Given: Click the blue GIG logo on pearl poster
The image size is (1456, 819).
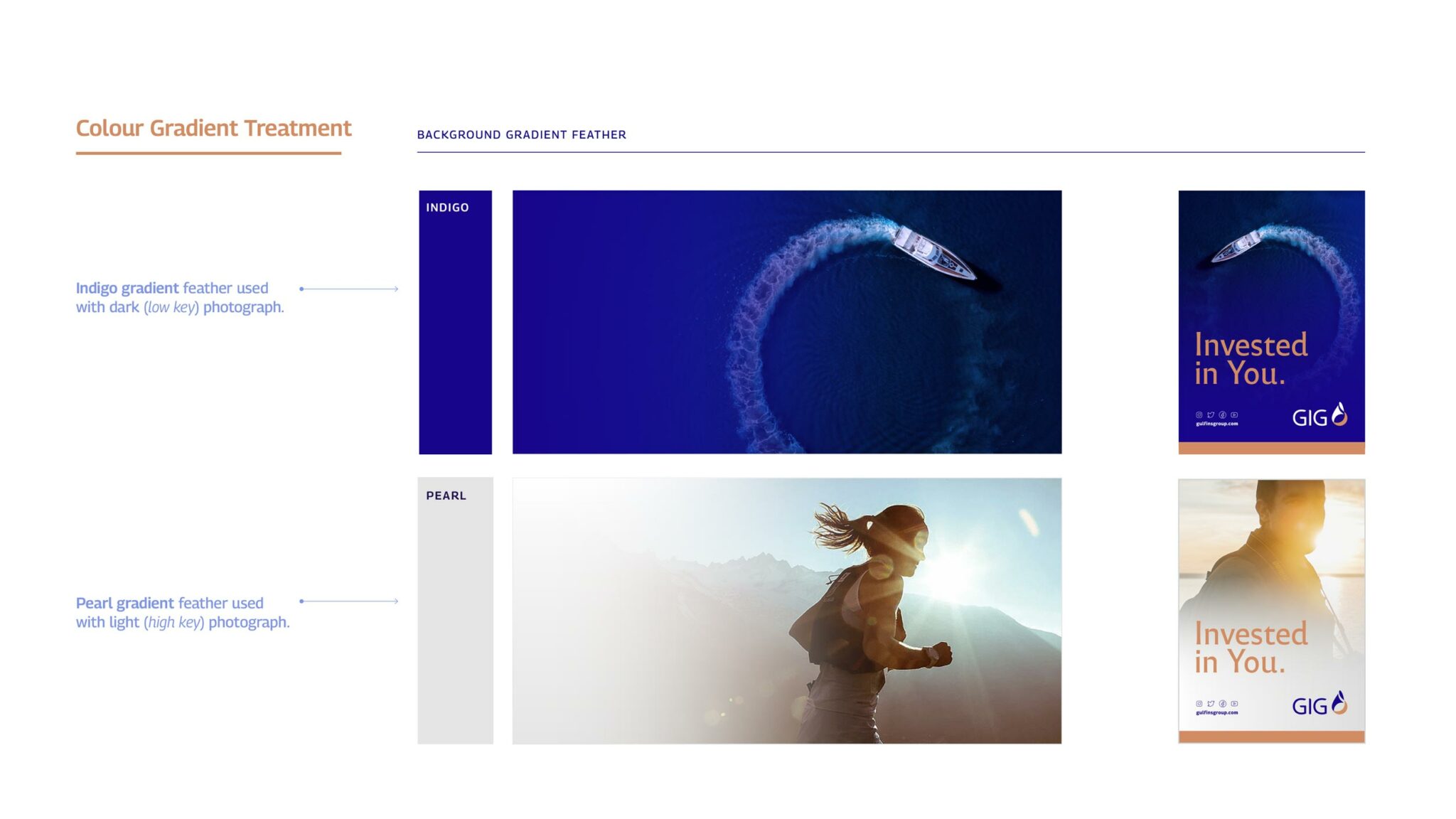Looking at the screenshot, I should coord(1319,705).
